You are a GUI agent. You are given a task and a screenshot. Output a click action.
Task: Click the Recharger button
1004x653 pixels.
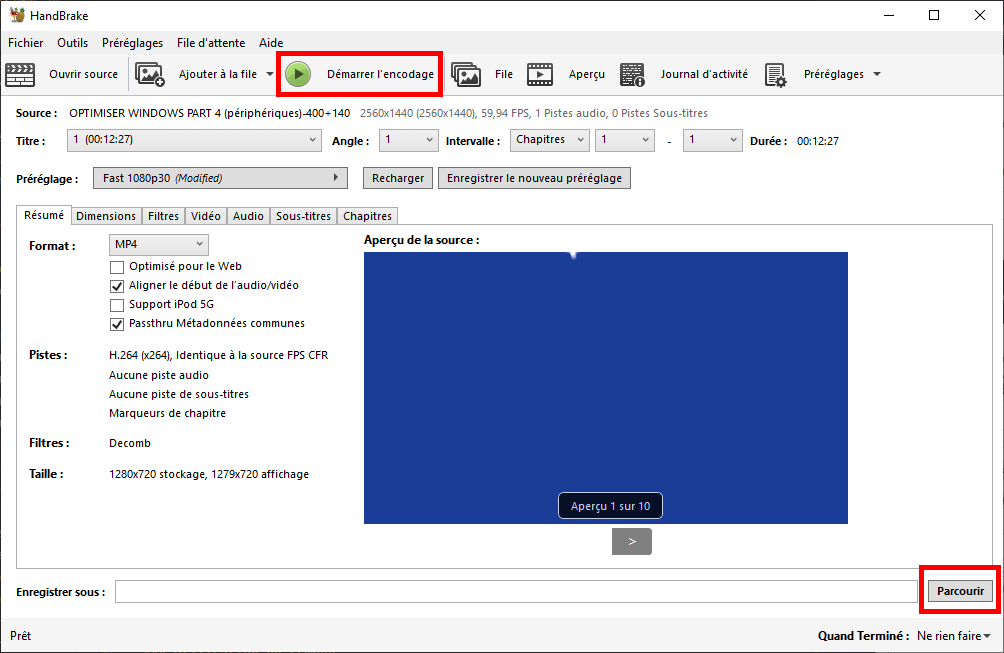point(398,178)
